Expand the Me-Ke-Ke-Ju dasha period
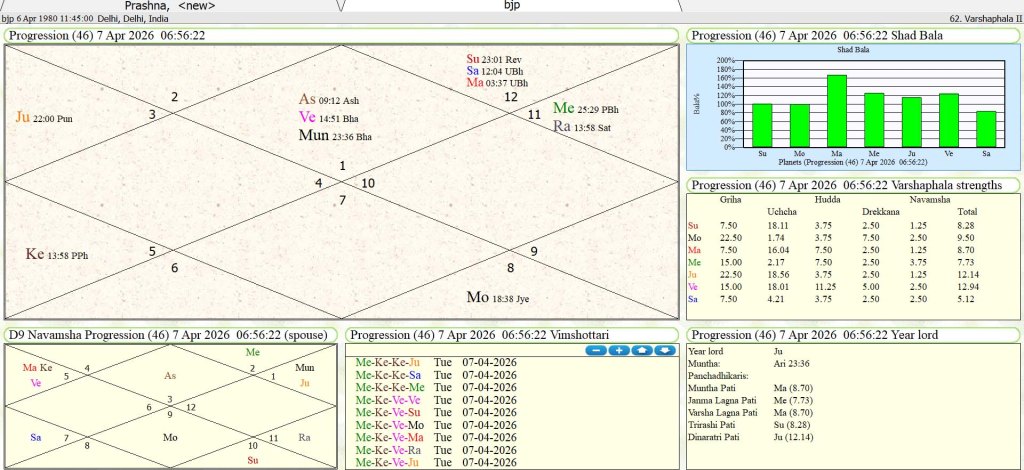The height and width of the screenshot is (470, 1024). (388, 363)
